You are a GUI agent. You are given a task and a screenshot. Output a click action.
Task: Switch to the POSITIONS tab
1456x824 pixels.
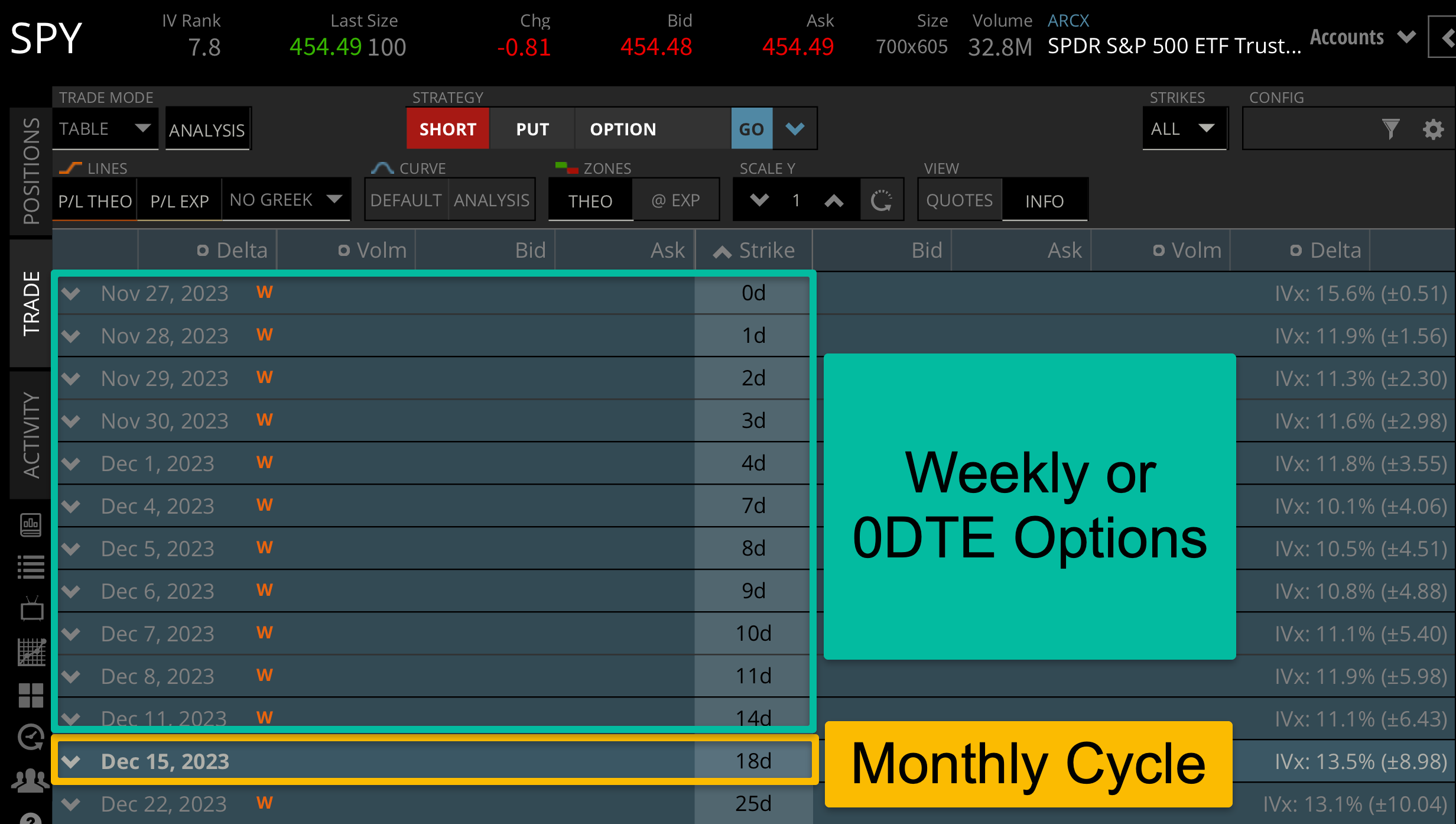click(x=30, y=171)
